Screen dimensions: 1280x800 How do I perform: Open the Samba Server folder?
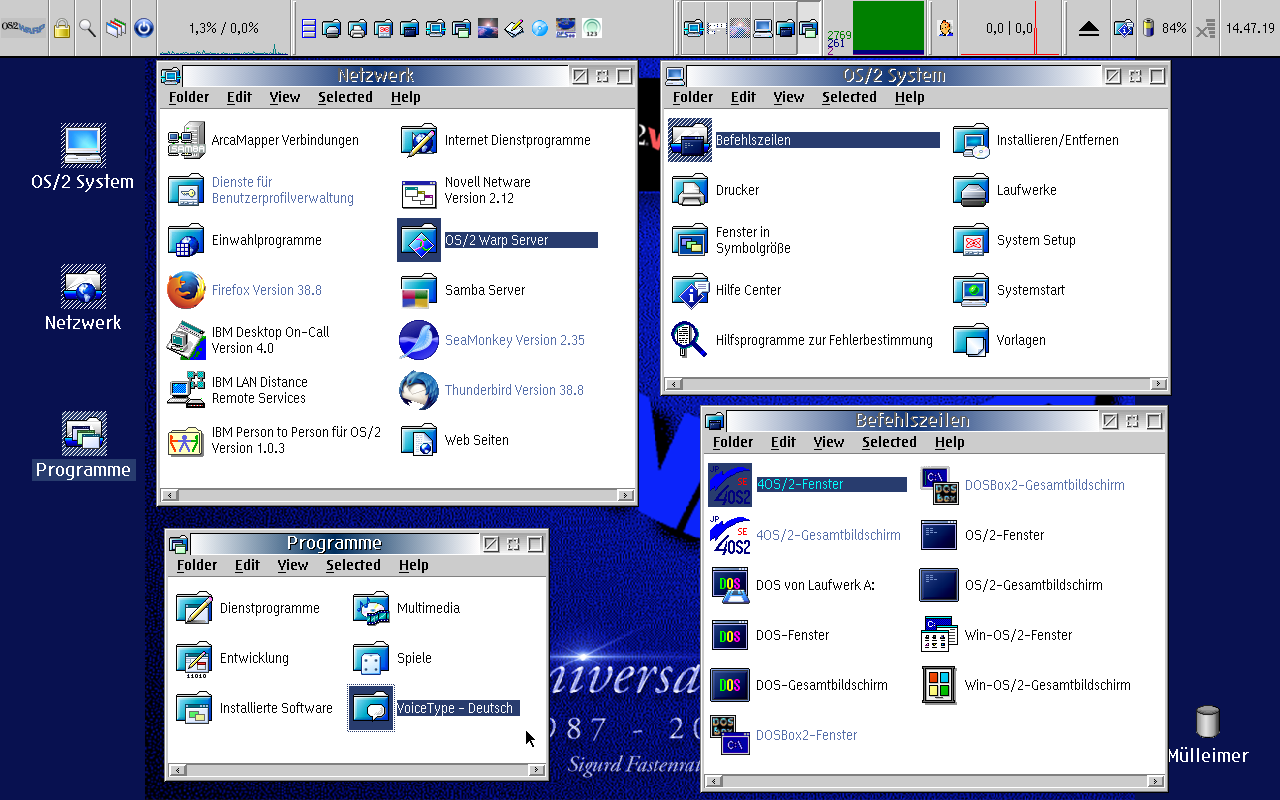point(419,290)
